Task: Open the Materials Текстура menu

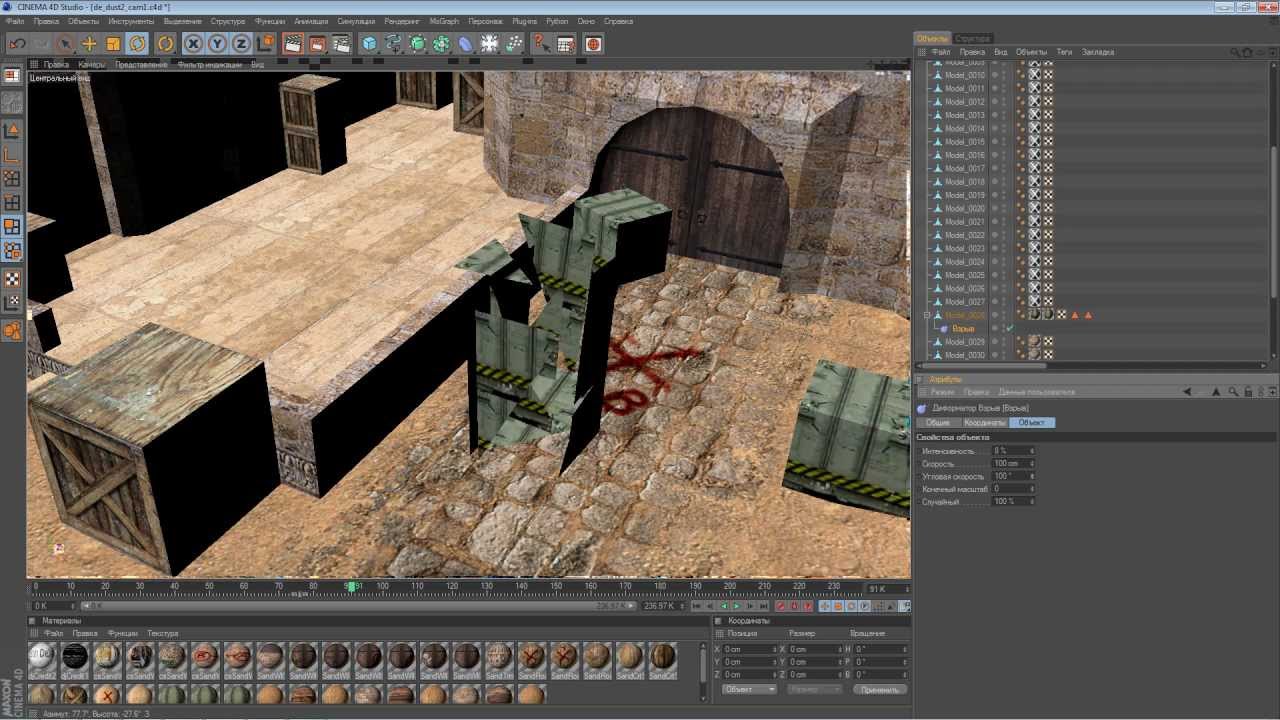Action: pyautogui.click(x=163, y=633)
